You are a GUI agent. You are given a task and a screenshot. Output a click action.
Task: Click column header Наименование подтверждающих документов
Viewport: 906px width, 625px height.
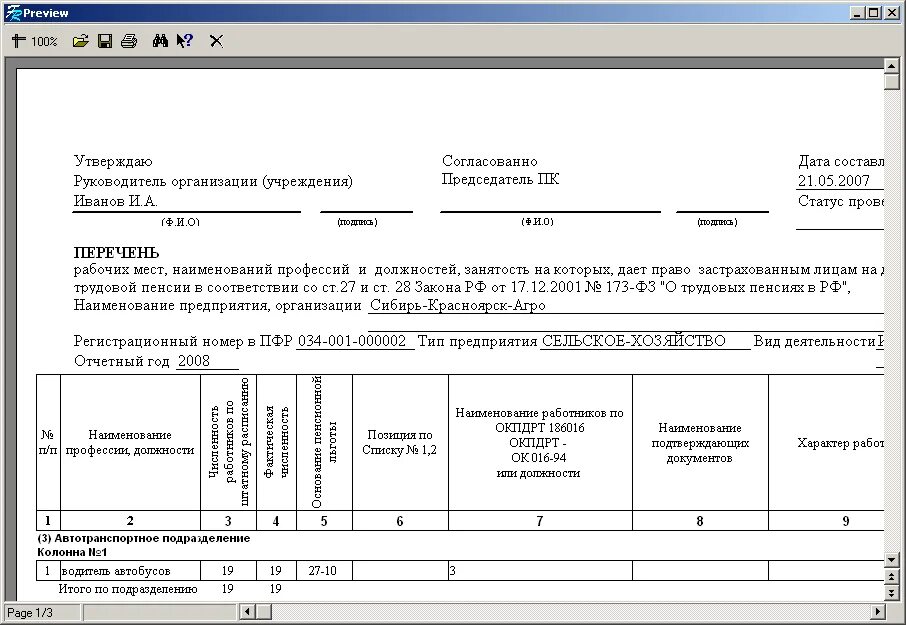[700, 443]
